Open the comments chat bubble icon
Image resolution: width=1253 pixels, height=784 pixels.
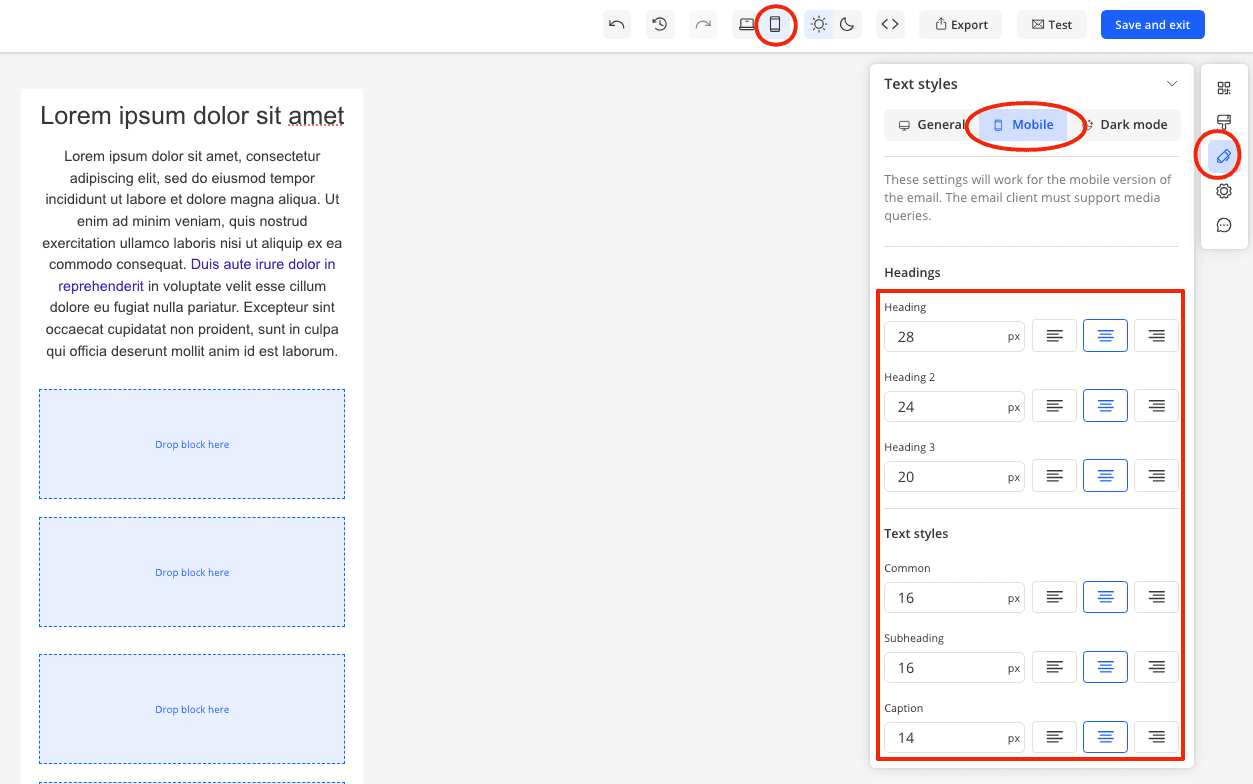coord(1224,225)
